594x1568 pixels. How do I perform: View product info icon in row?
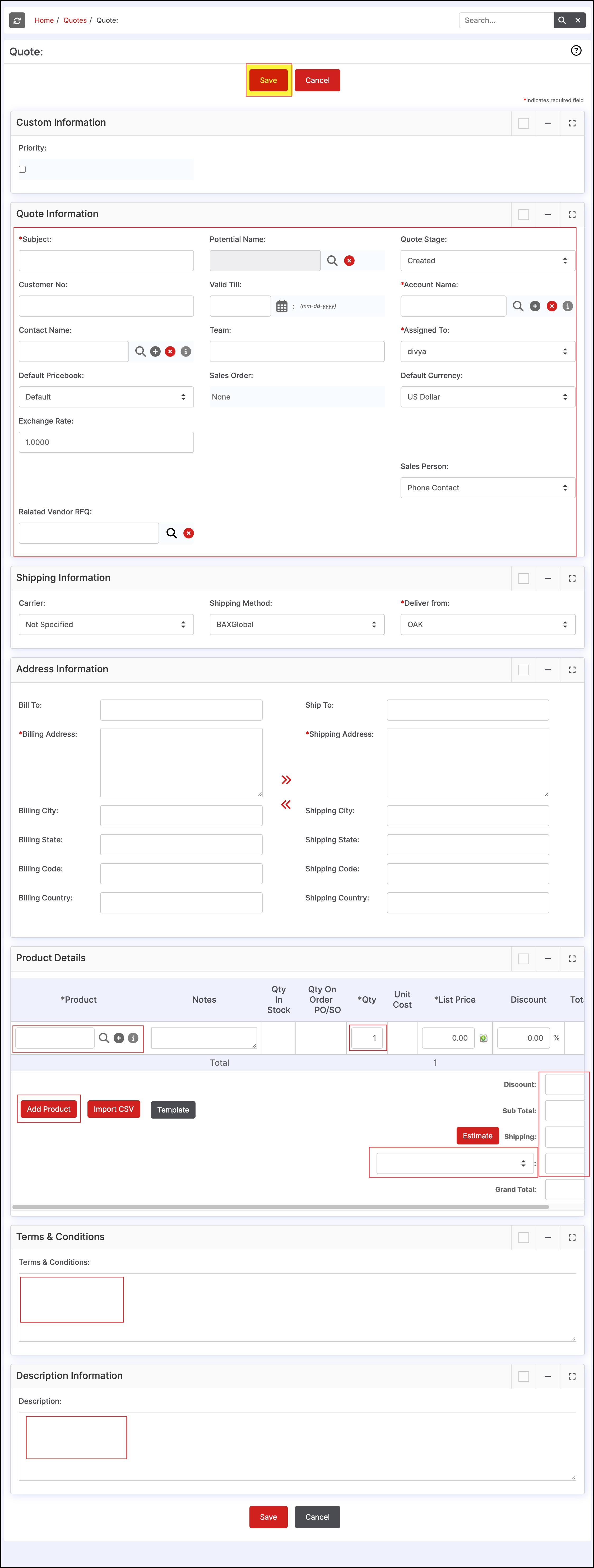(133, 1038)
